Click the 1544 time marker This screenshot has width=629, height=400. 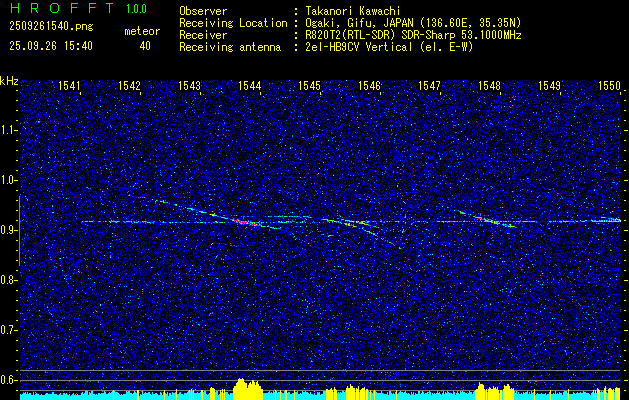pos(250,85)
